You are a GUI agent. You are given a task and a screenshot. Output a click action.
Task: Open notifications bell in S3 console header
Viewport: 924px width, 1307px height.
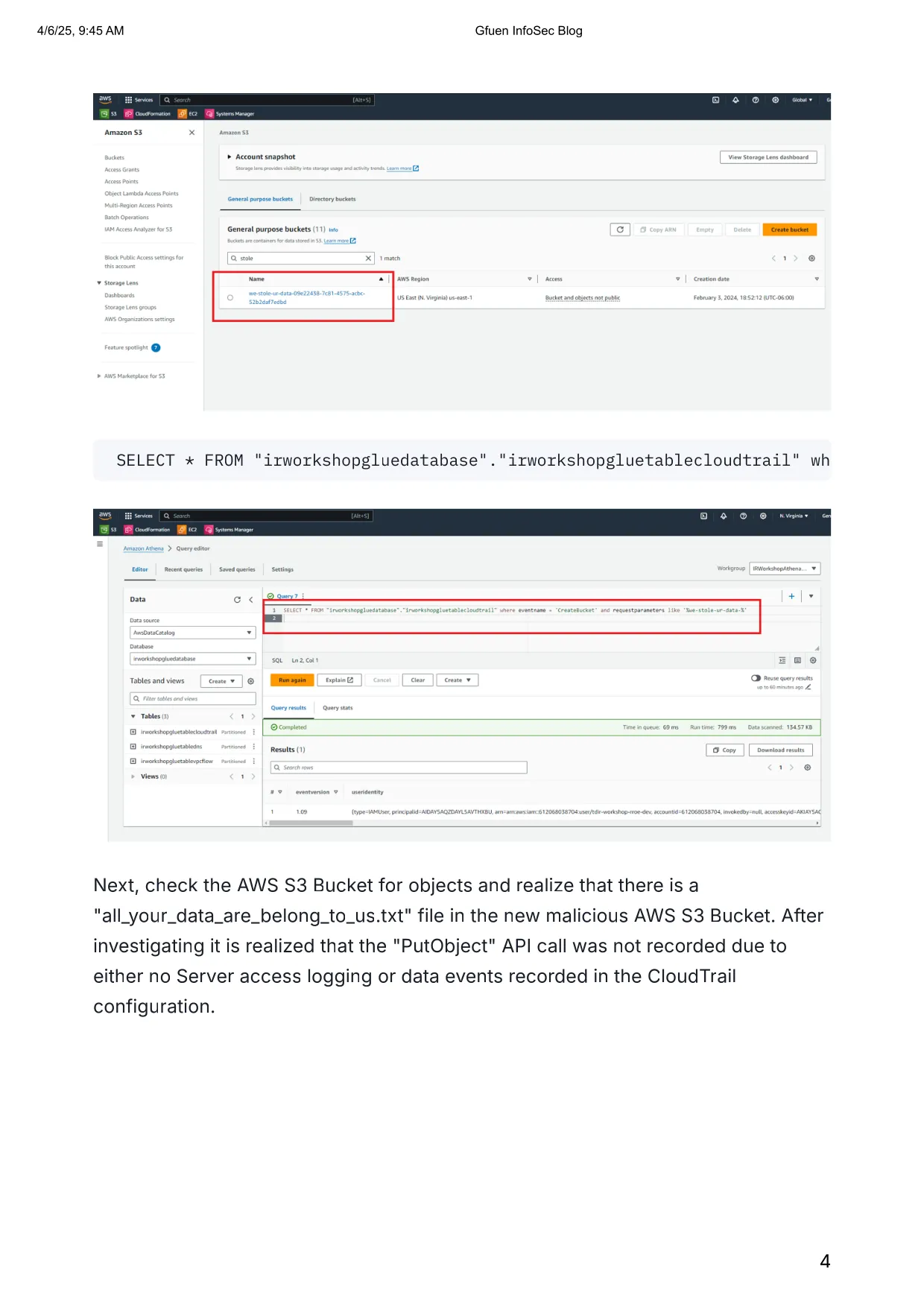point(735,100)
